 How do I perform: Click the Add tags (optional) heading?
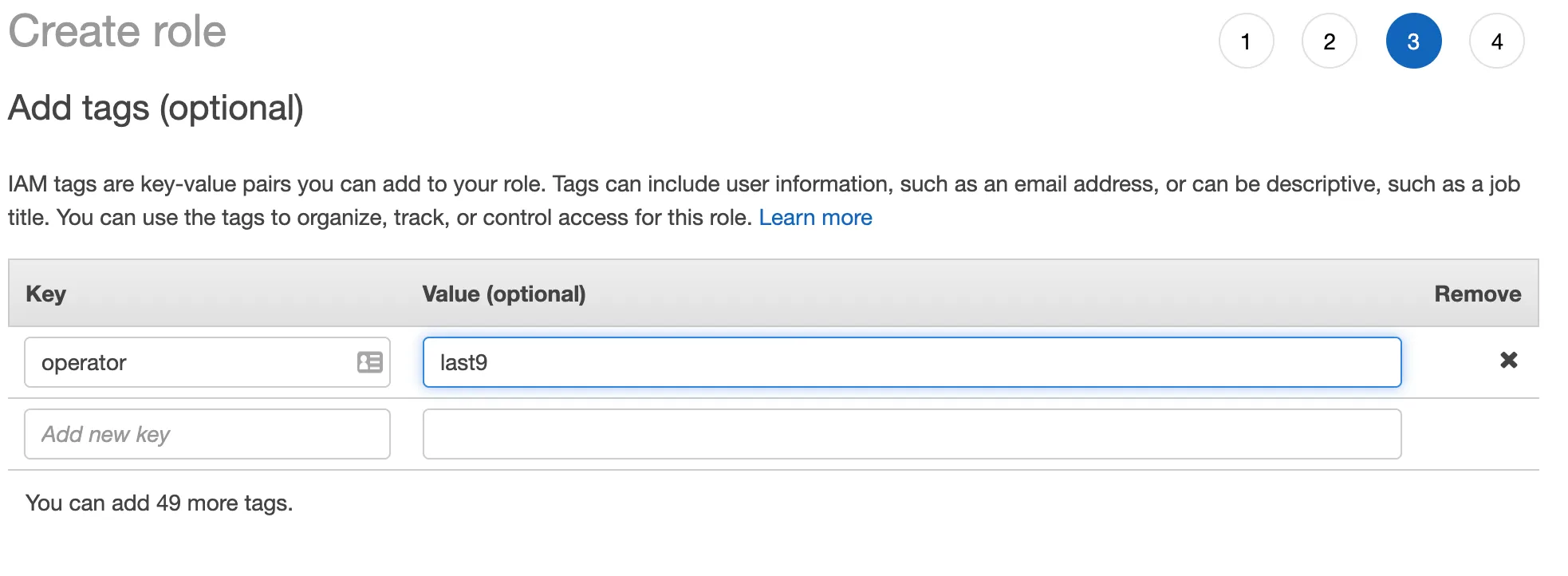156,108
